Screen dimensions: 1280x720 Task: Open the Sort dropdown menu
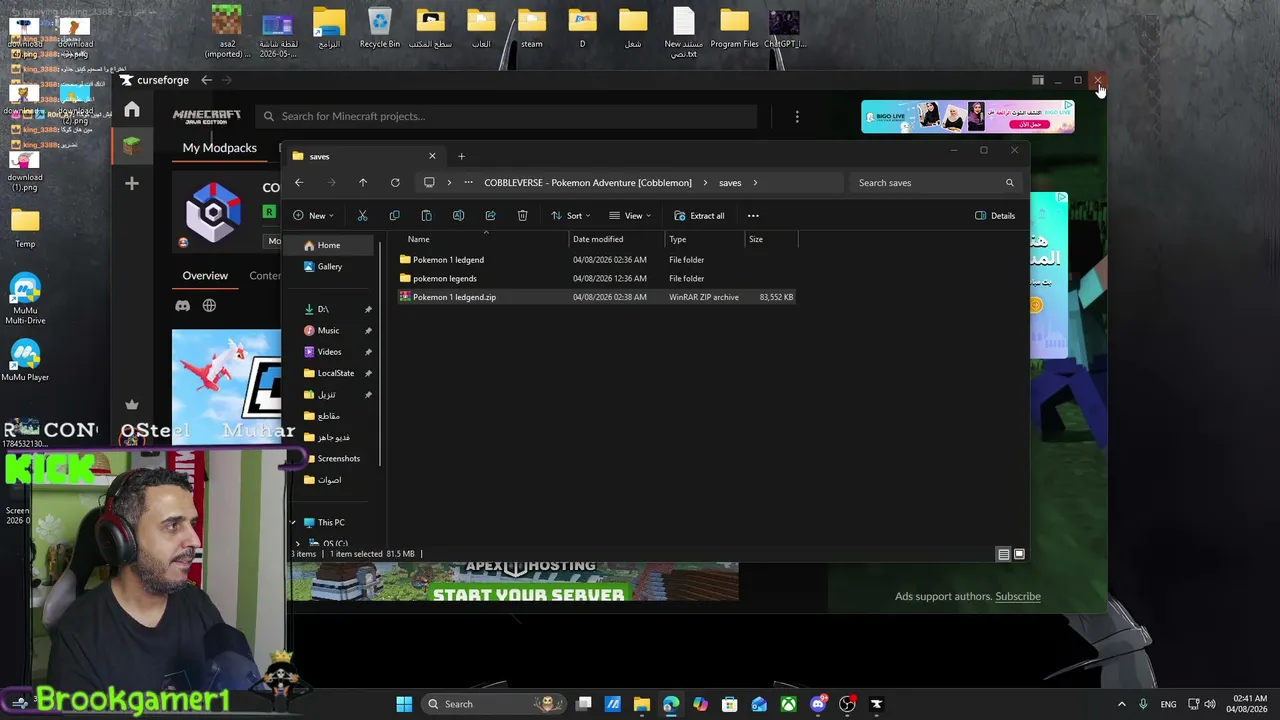tap(570, 216)
